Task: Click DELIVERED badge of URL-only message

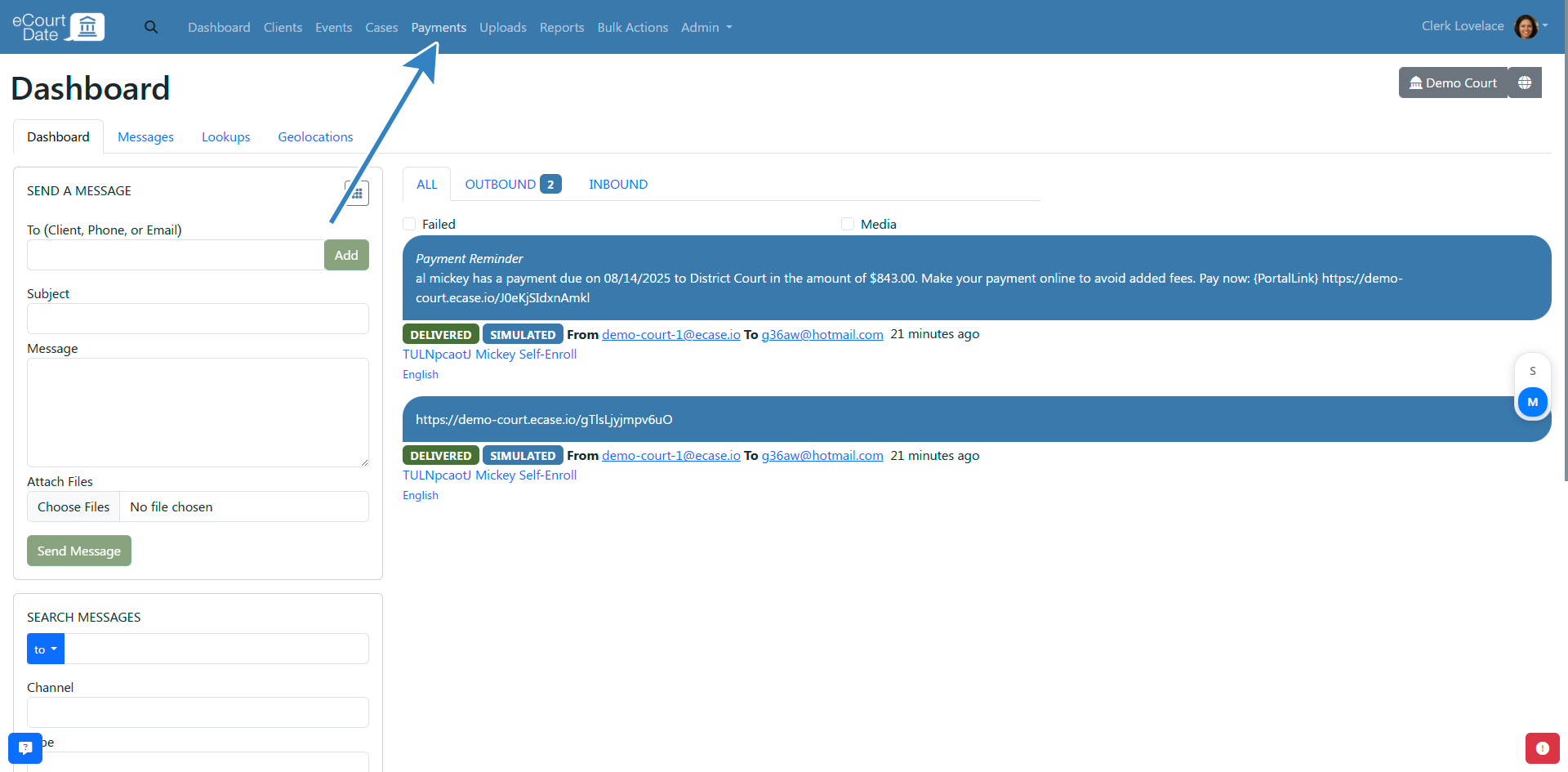Action: 441,455
